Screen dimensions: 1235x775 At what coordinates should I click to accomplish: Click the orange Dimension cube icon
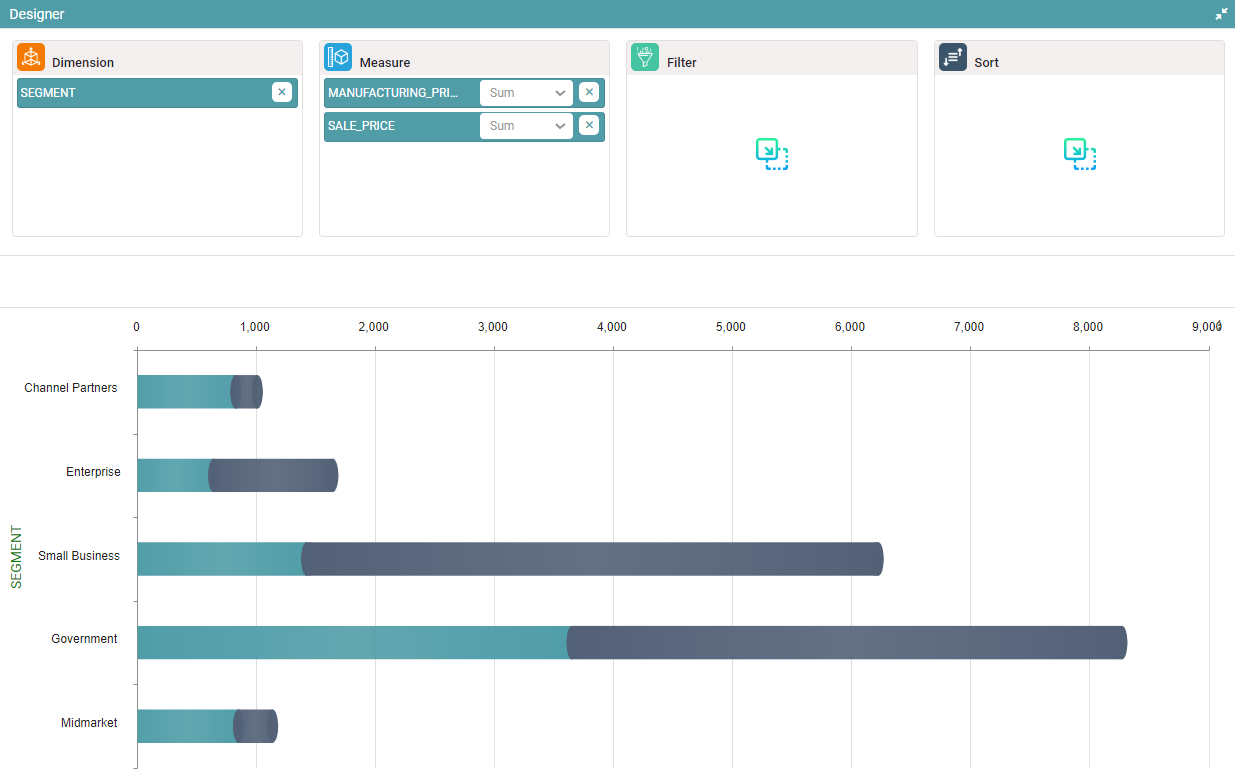(x=31, y=57)
